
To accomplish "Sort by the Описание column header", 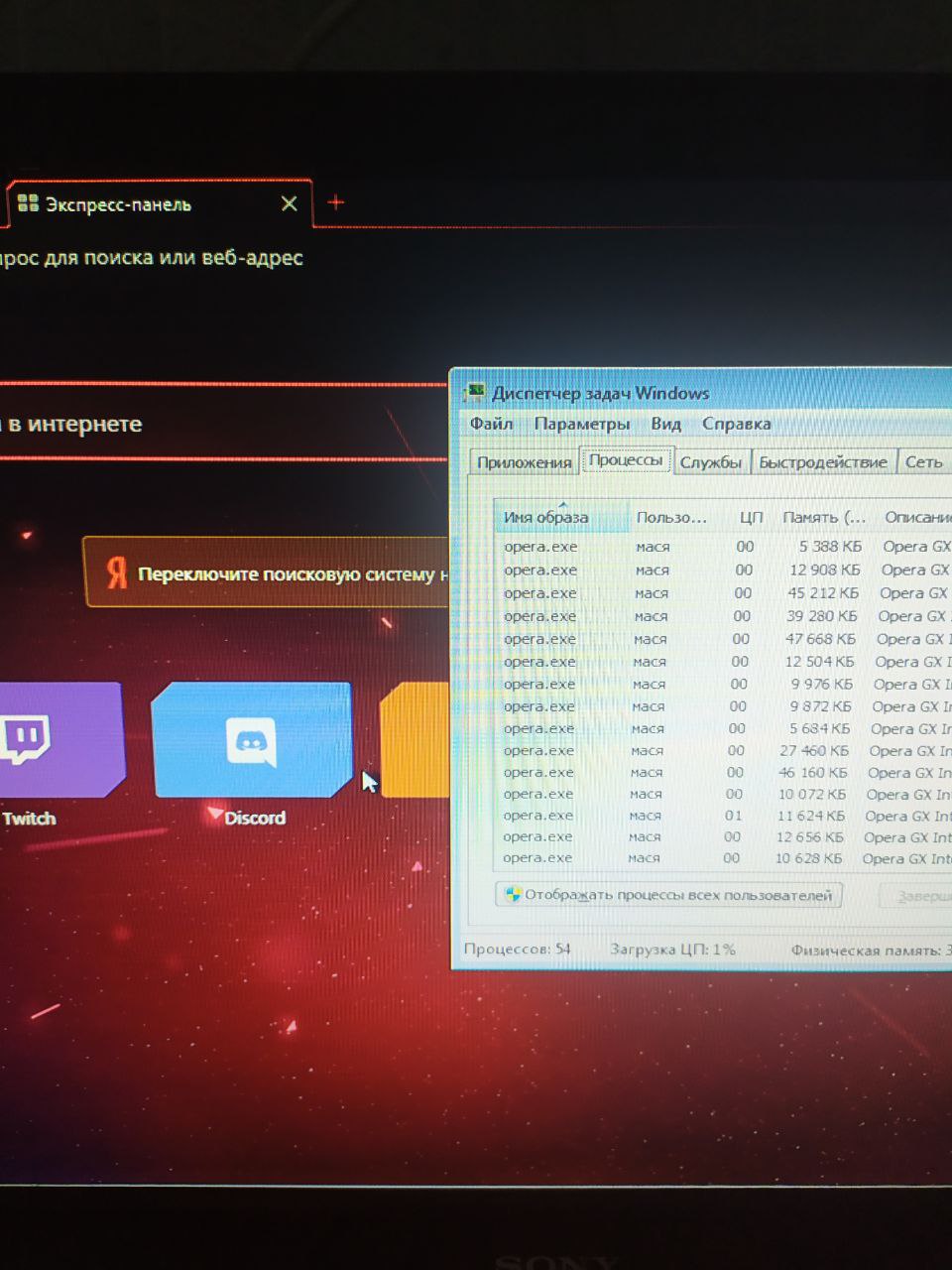I will (x=914, y=517).
